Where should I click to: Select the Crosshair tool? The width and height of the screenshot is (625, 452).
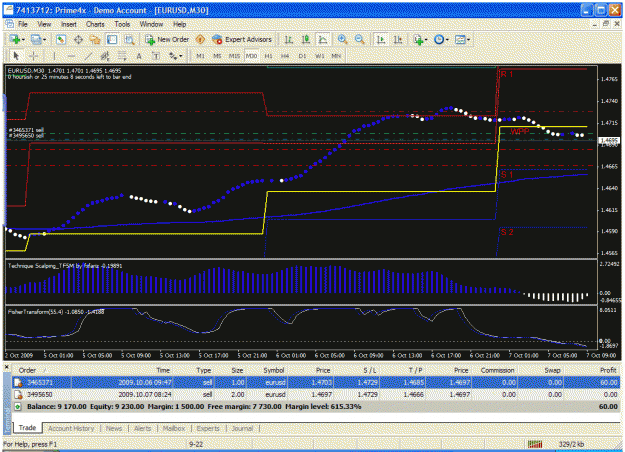(33, 56)
